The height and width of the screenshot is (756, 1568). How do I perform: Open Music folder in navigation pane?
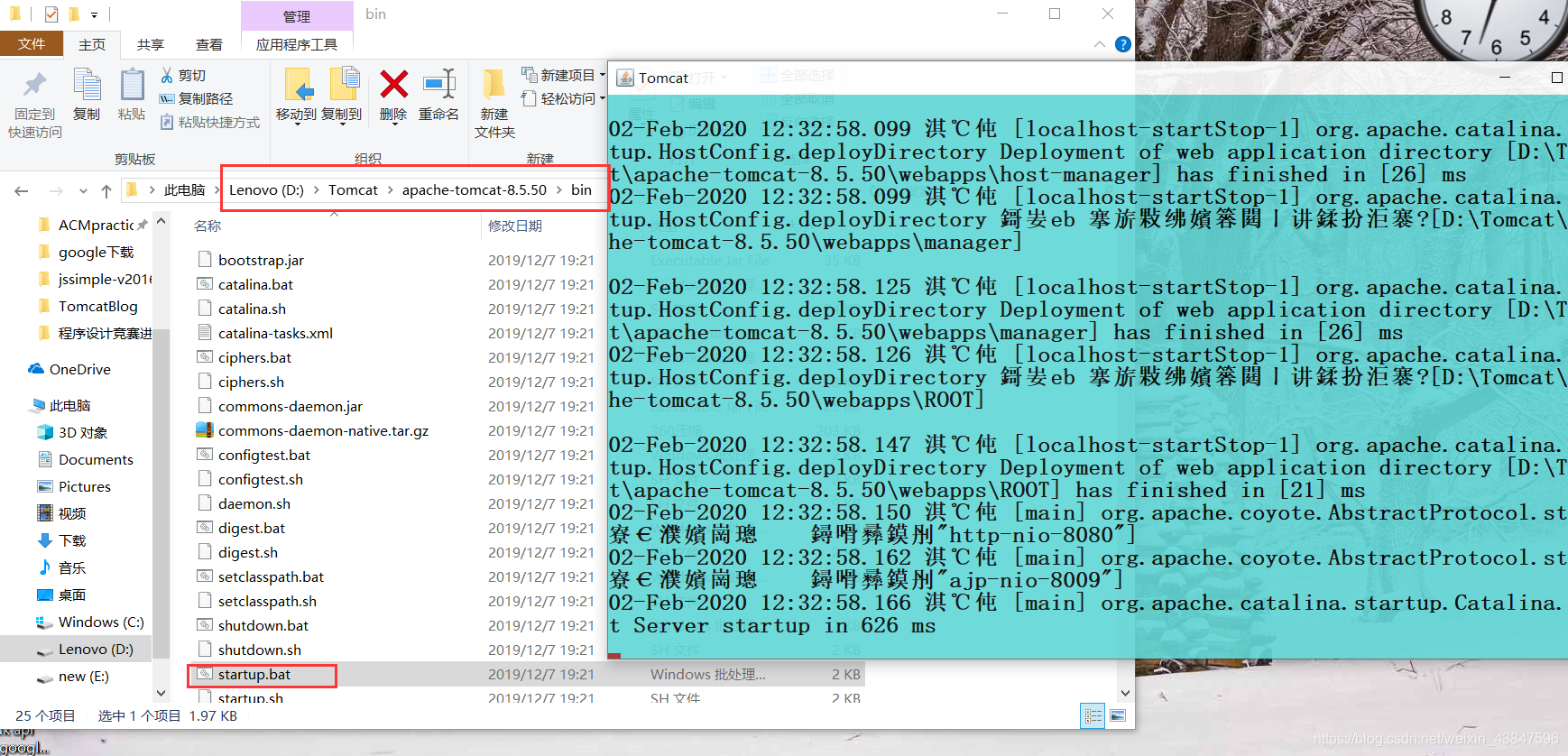pyautogui.click(x=61, y=567)
